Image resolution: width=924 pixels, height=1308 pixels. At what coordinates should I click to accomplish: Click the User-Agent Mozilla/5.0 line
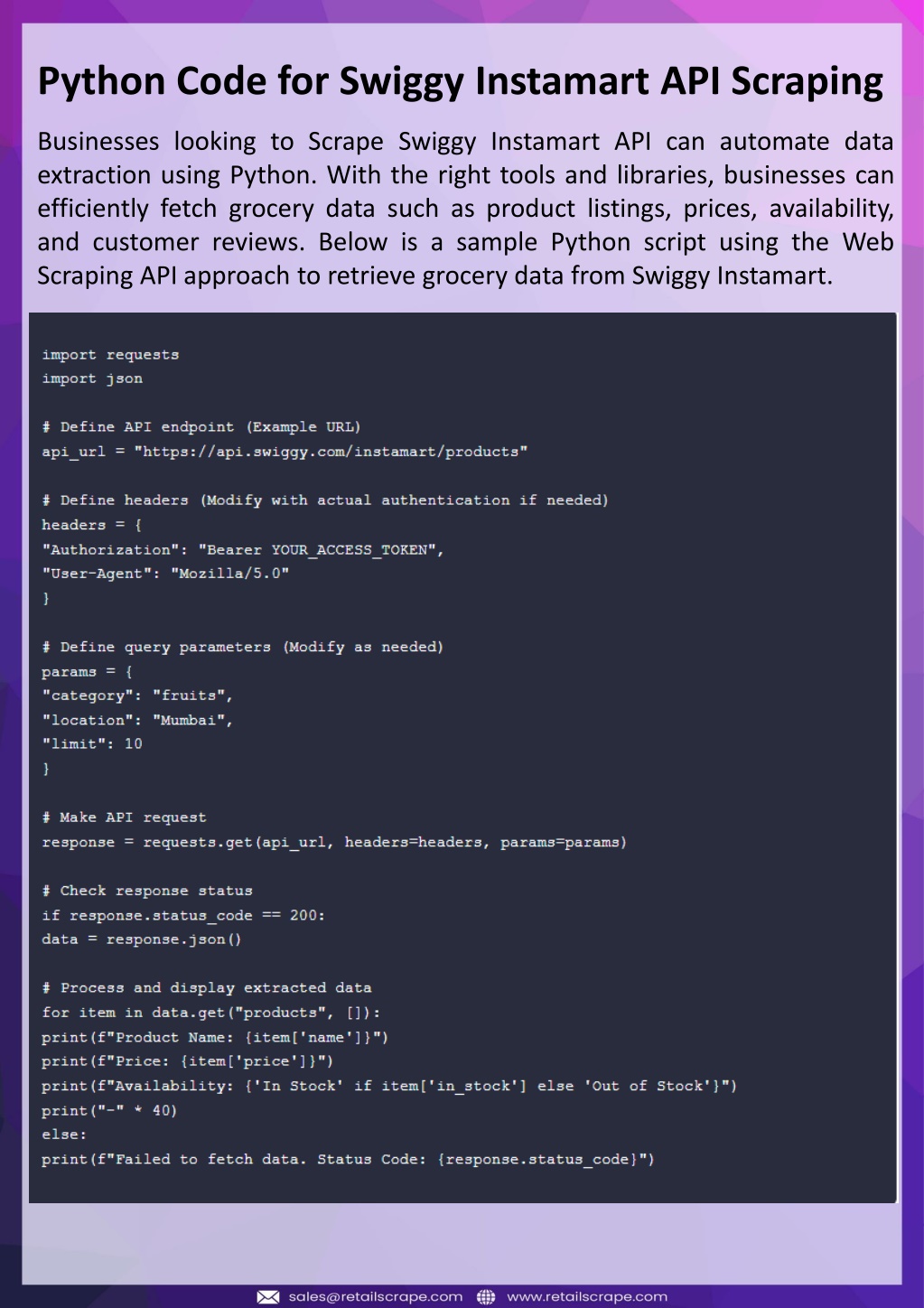pos(165,574)
